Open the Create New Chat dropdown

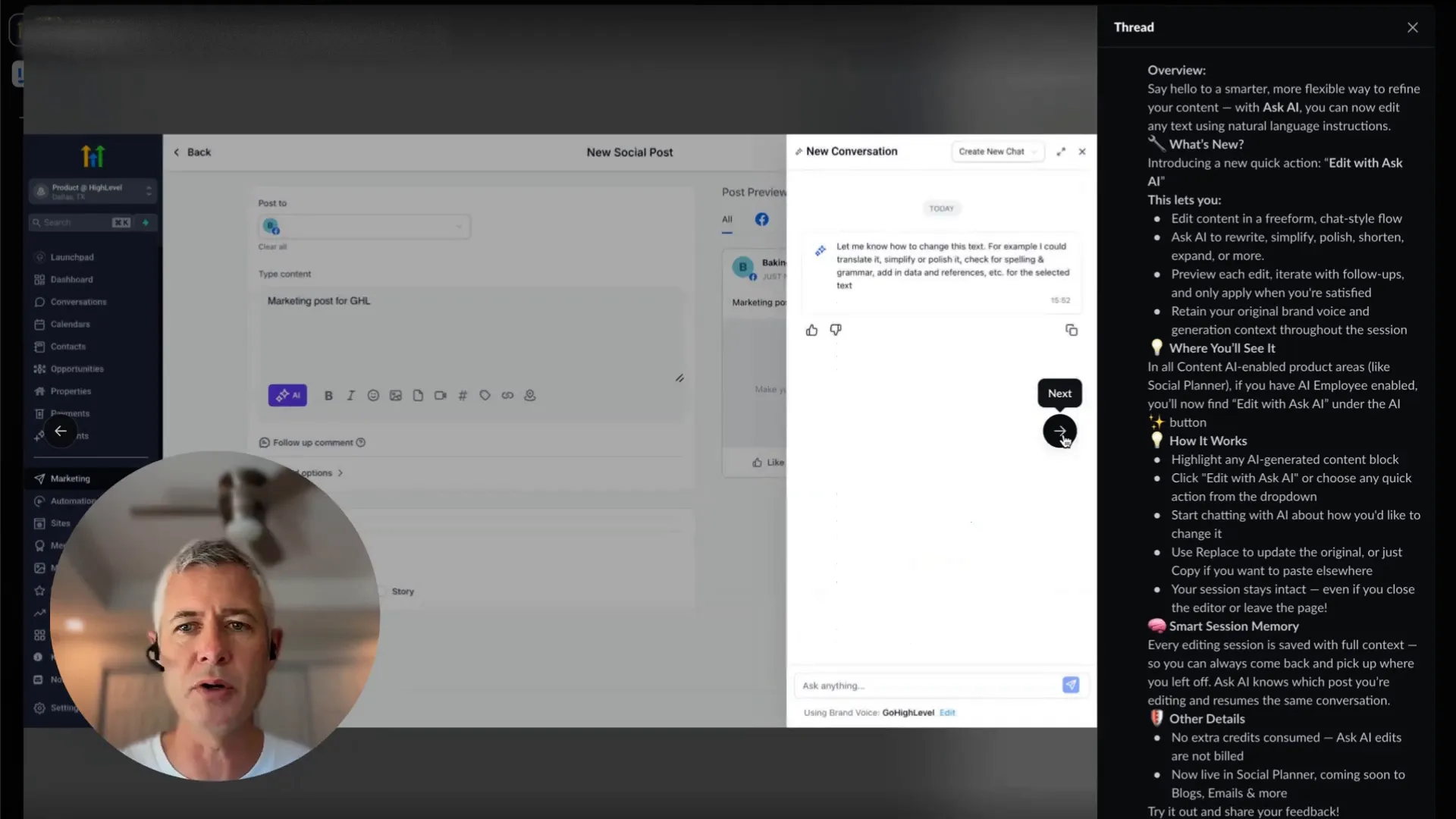coord(997,152)
